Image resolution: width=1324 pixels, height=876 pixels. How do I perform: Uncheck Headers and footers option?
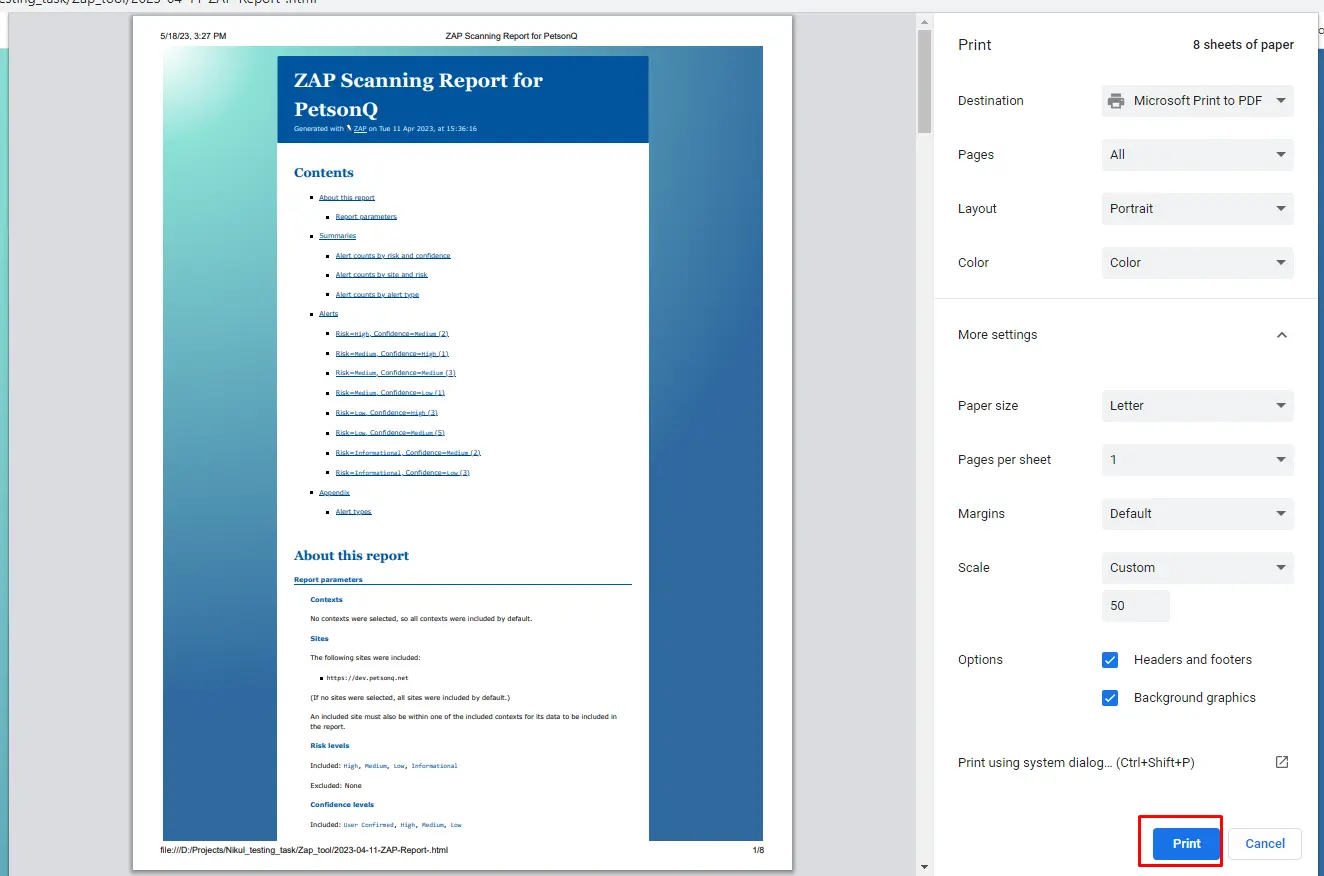pyautogui.click(x=1110, y=660)
